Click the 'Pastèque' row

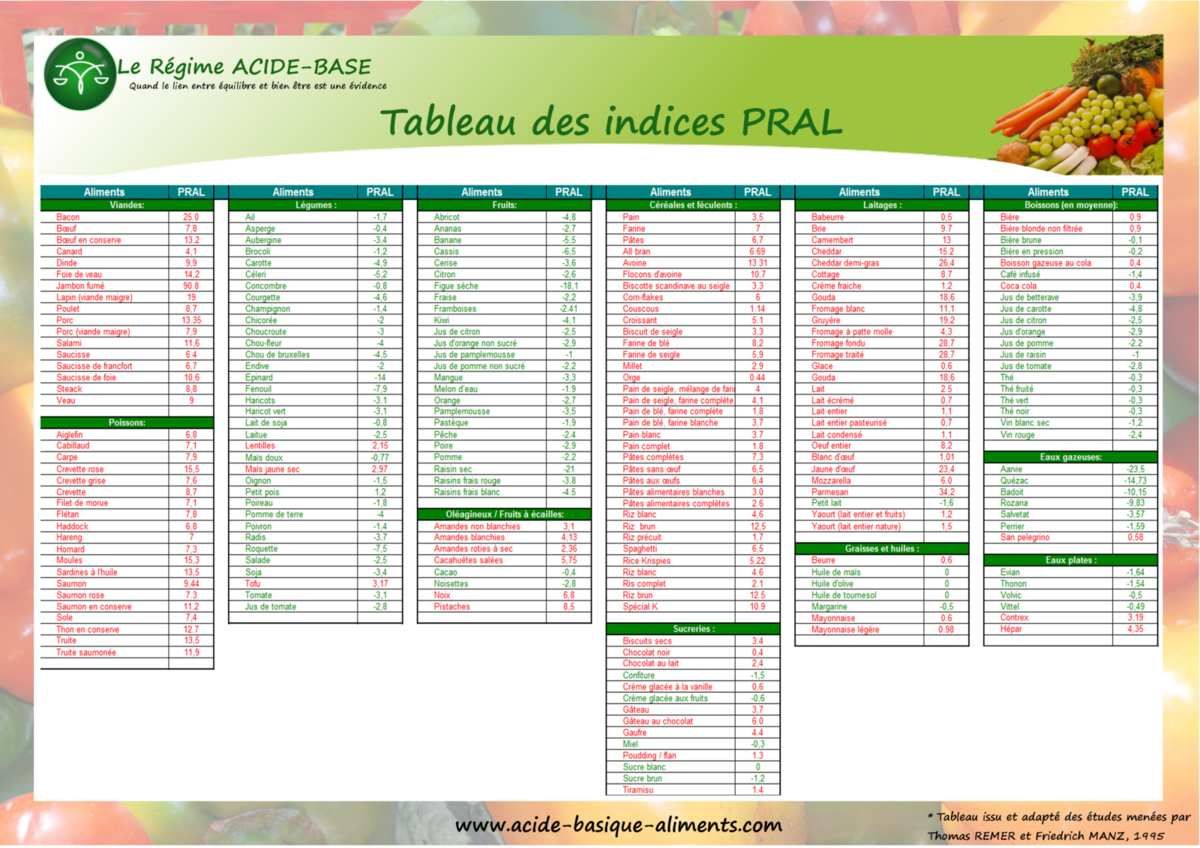pyautogui.click(x=504, y=423)
